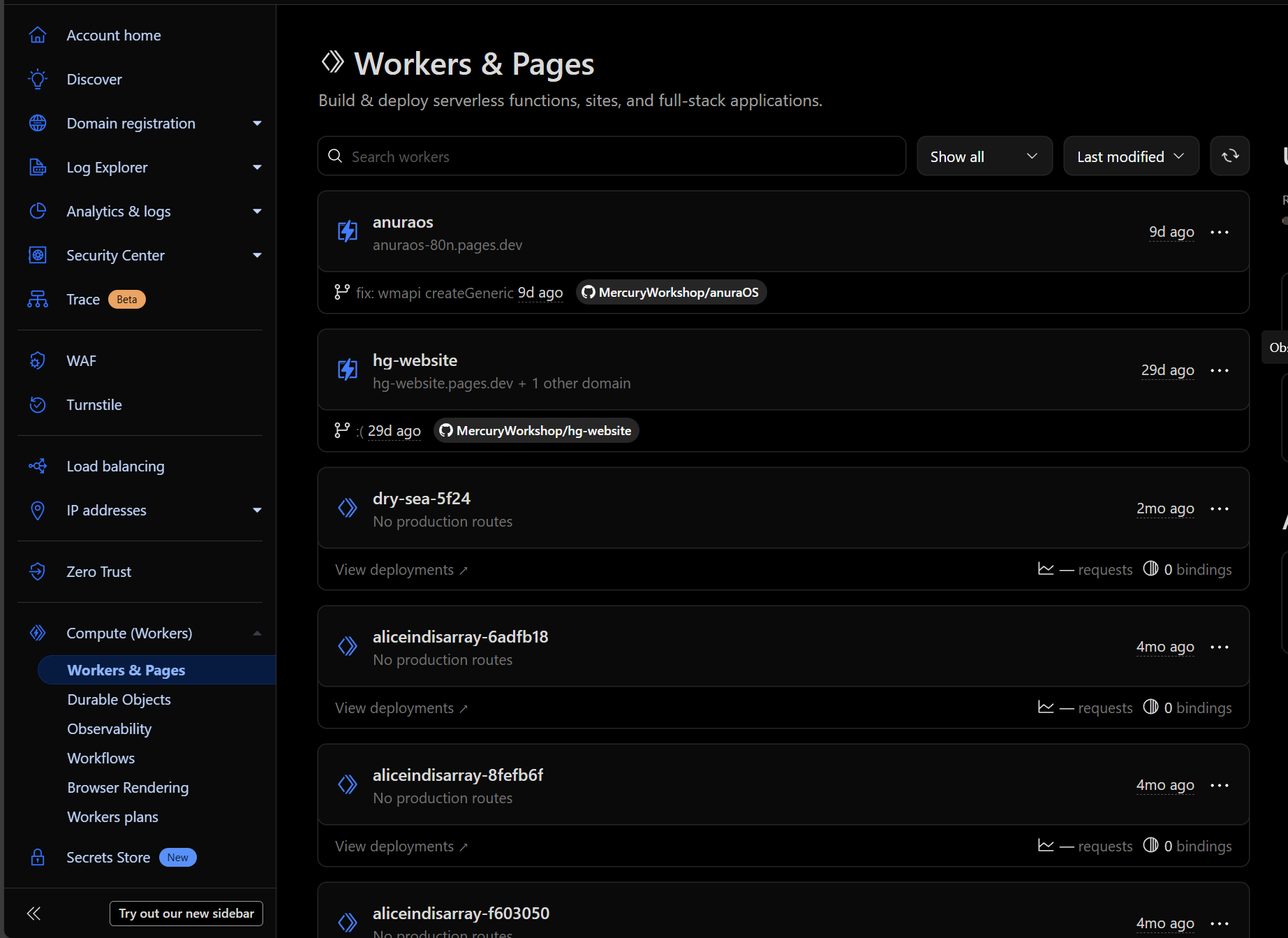This screenshot has width=1288, height=938.
Task: Click the Trace hierarchy icon
Action: pos(38,299)
